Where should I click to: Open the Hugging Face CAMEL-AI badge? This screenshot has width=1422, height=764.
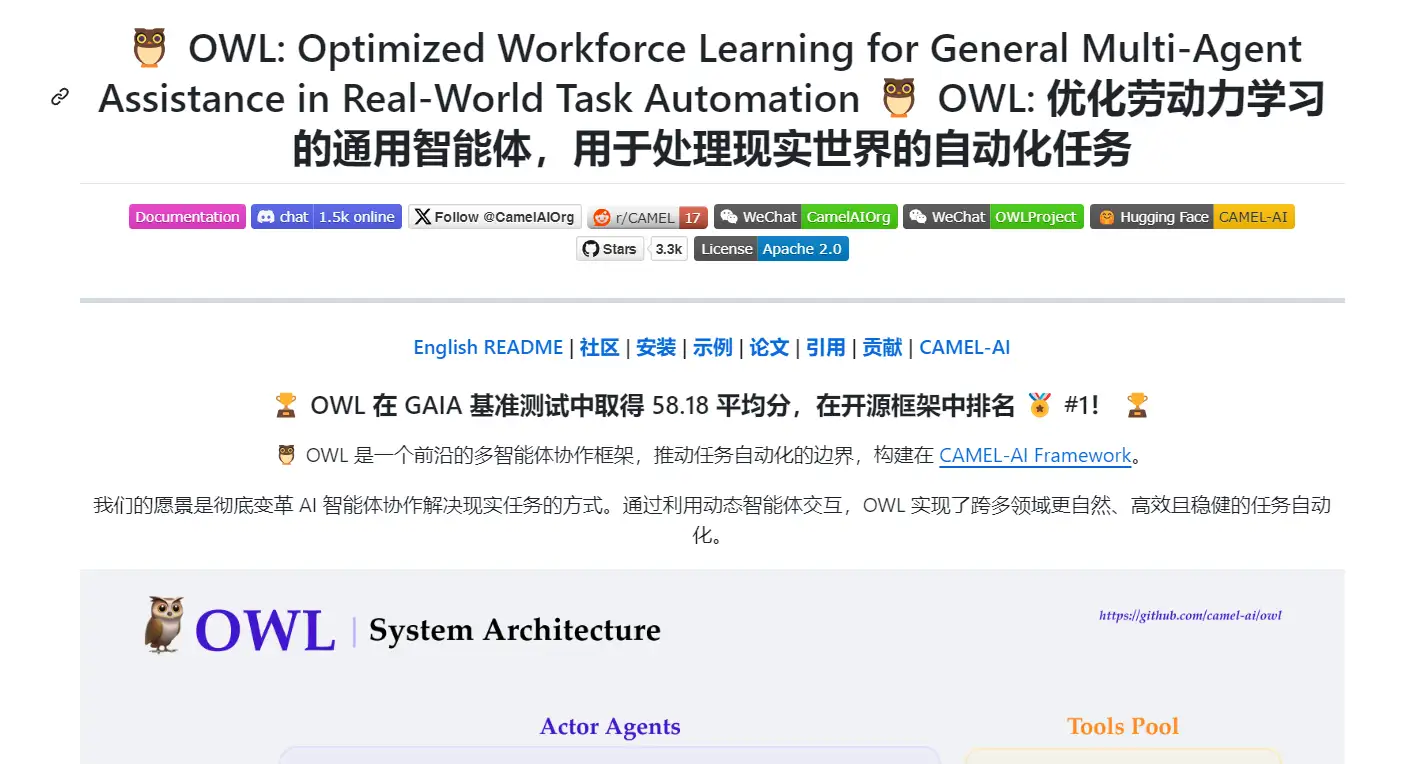pos(1192,217)
